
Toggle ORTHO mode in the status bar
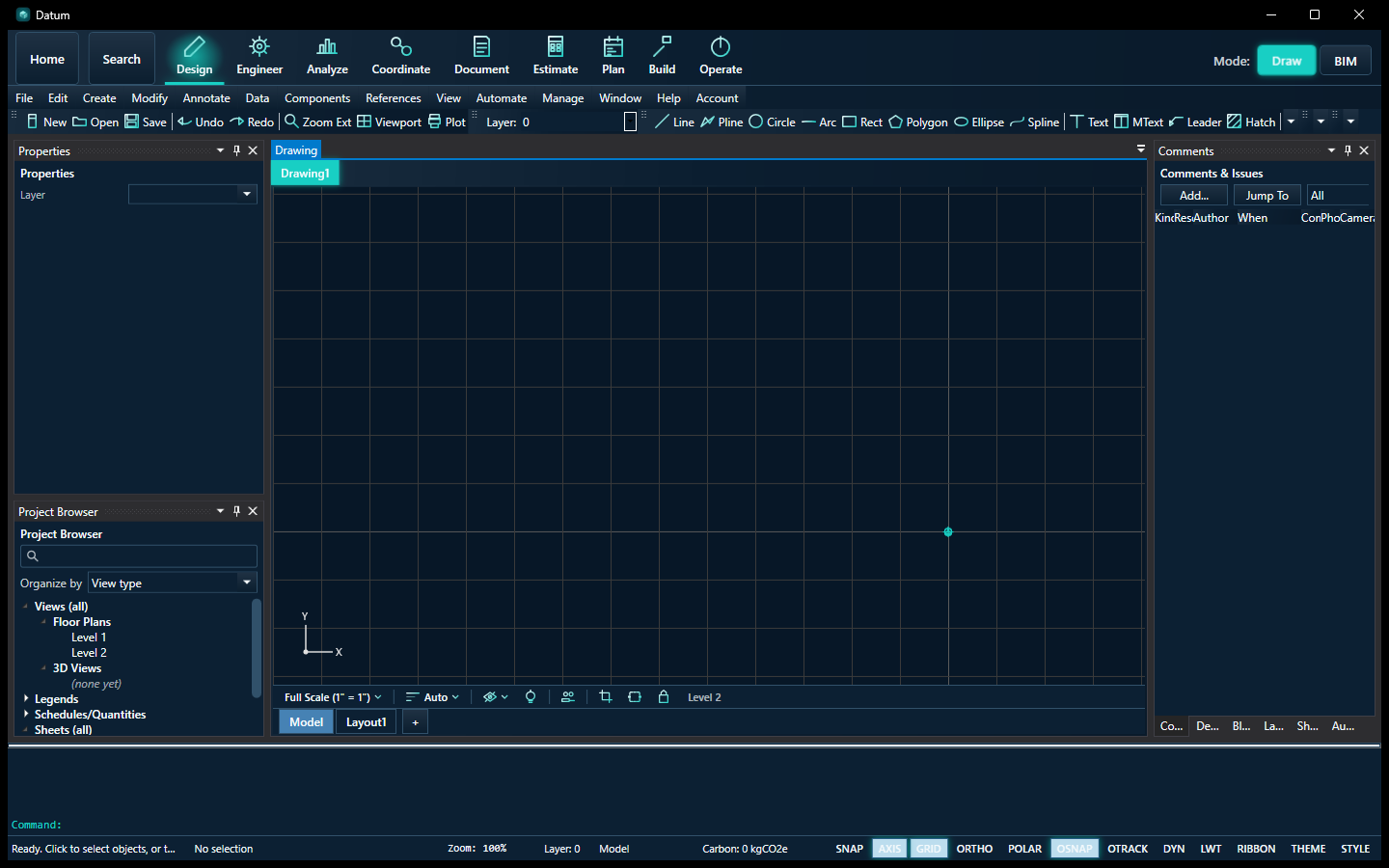click(974, 849)
